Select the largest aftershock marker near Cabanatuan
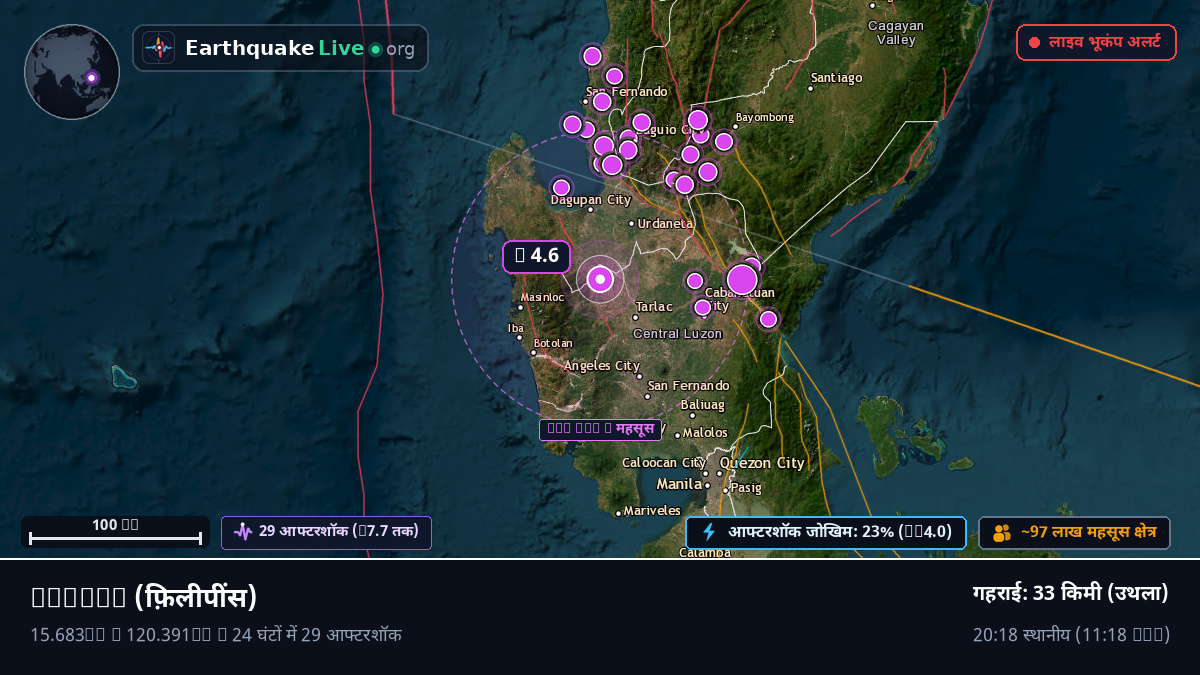 coord(742,279)
